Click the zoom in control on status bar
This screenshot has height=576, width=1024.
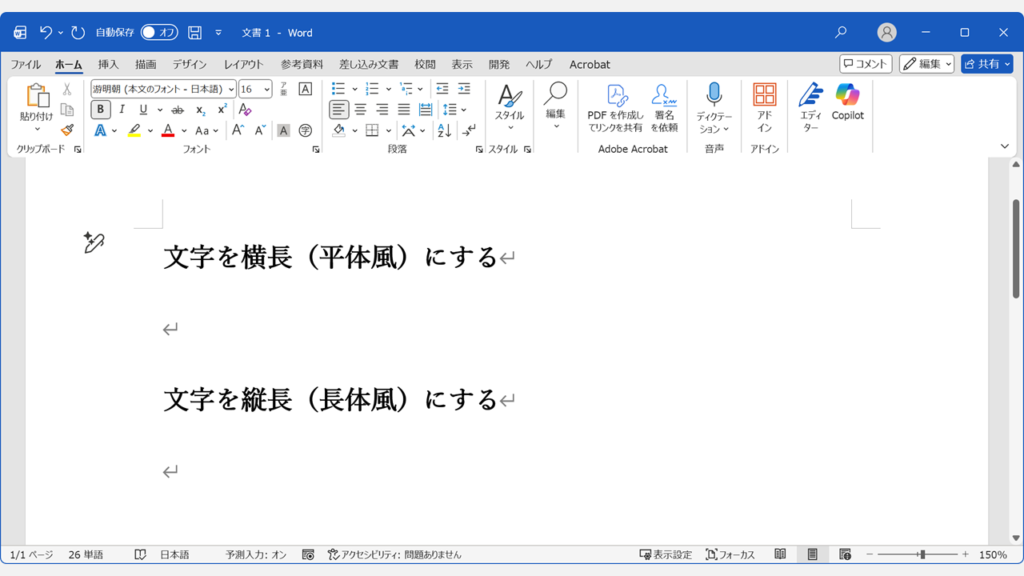click(963, 553)
